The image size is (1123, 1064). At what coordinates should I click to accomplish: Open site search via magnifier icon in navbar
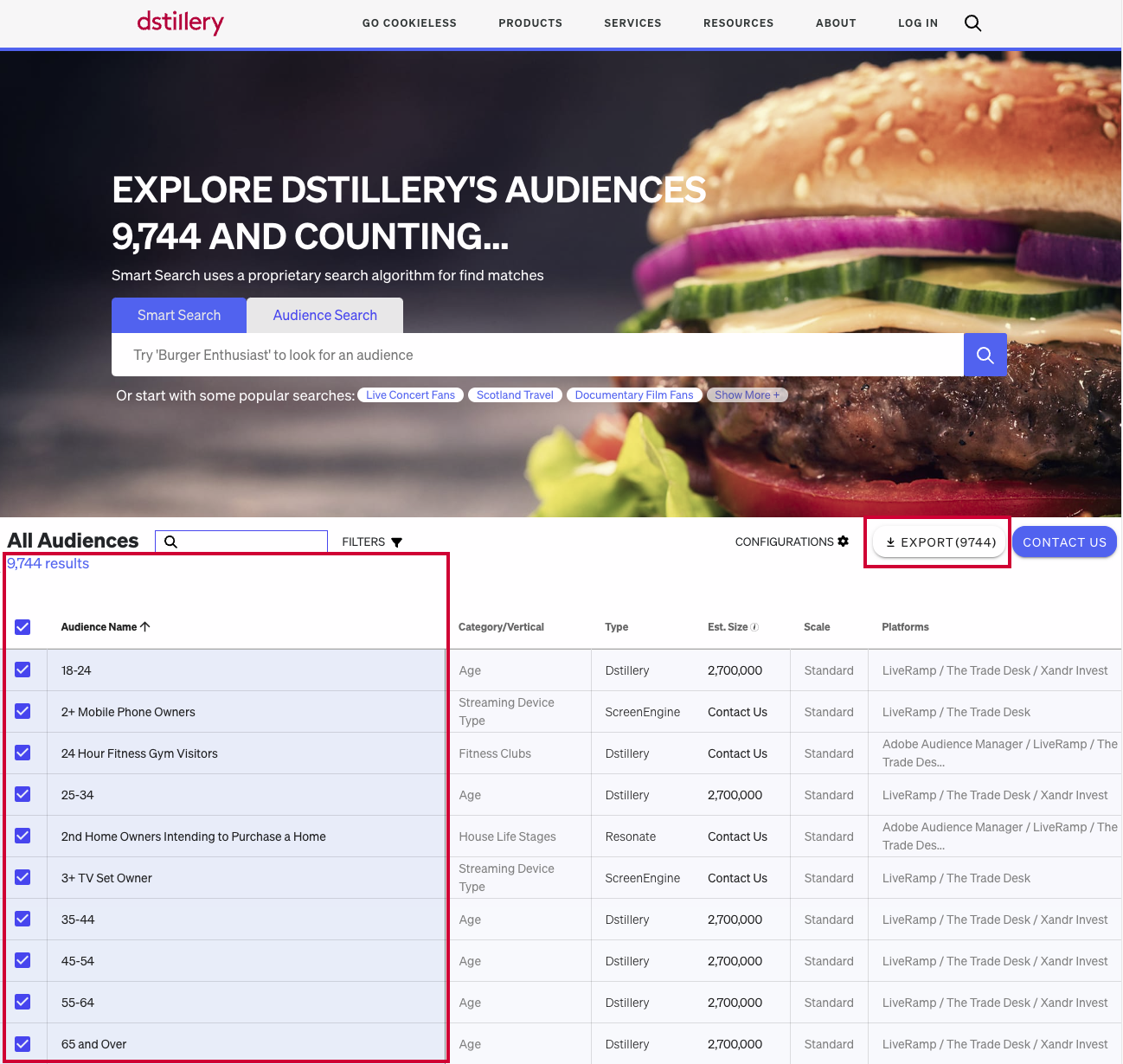[972, 23]
